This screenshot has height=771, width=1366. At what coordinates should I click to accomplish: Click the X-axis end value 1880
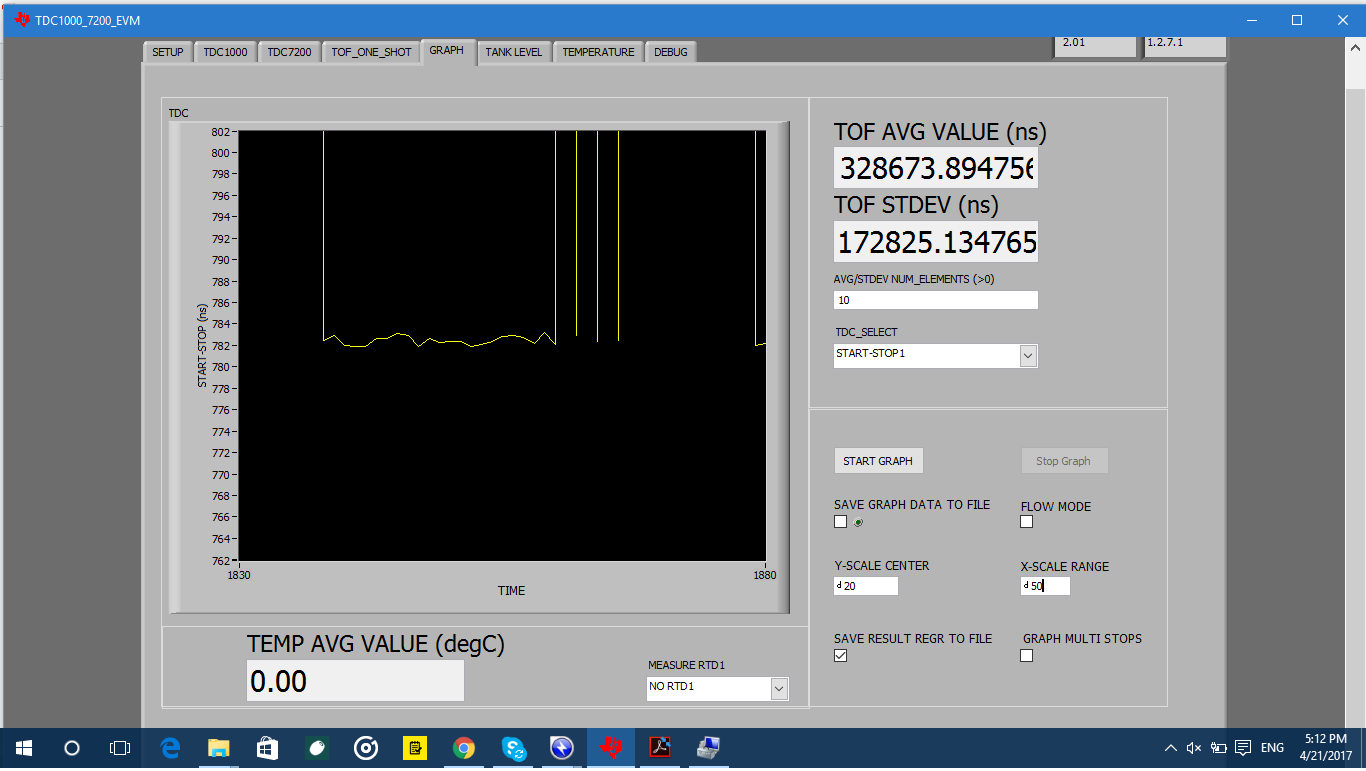pos(765,575)
